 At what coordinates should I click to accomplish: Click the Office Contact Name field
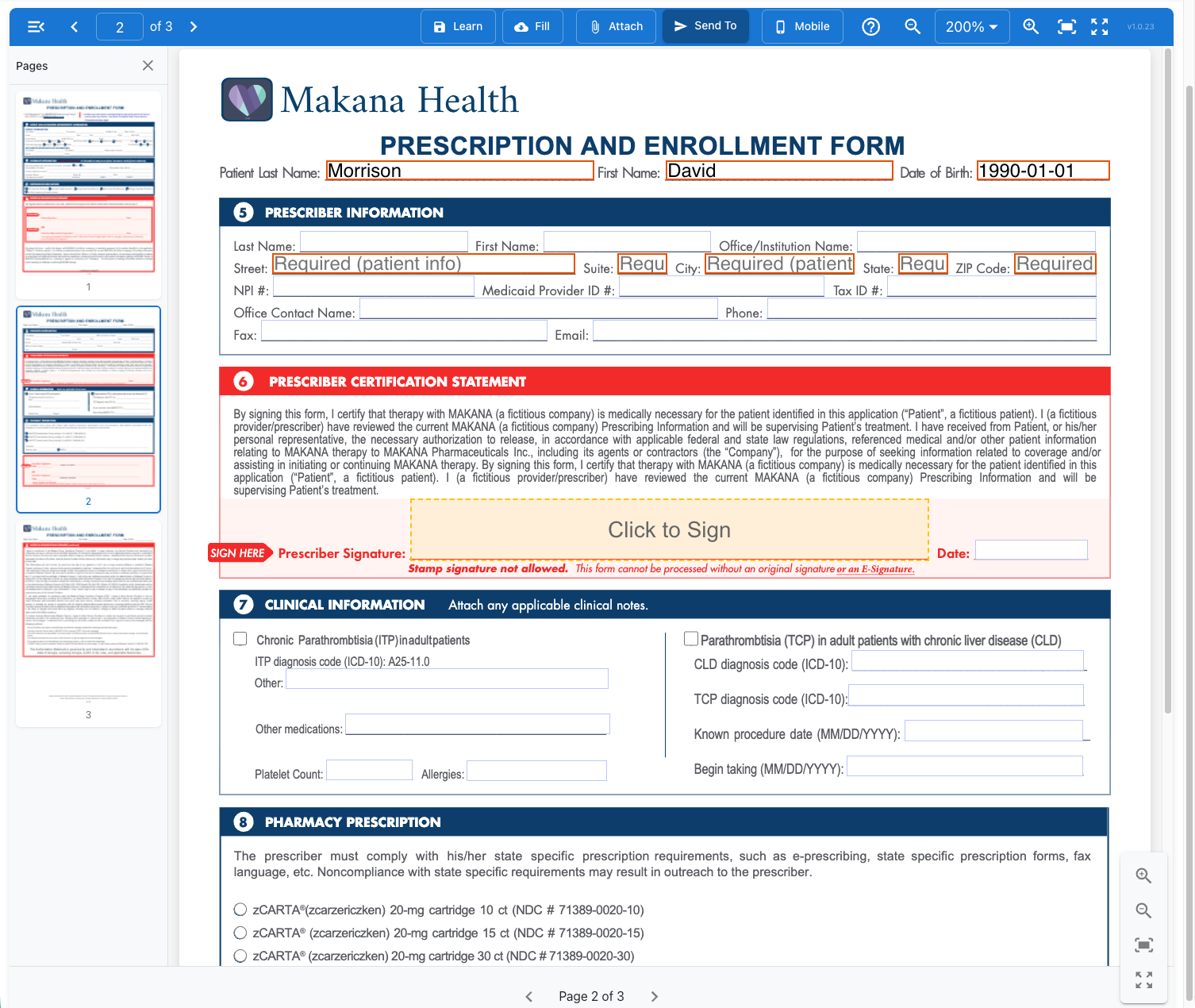[x=539, y=309]
